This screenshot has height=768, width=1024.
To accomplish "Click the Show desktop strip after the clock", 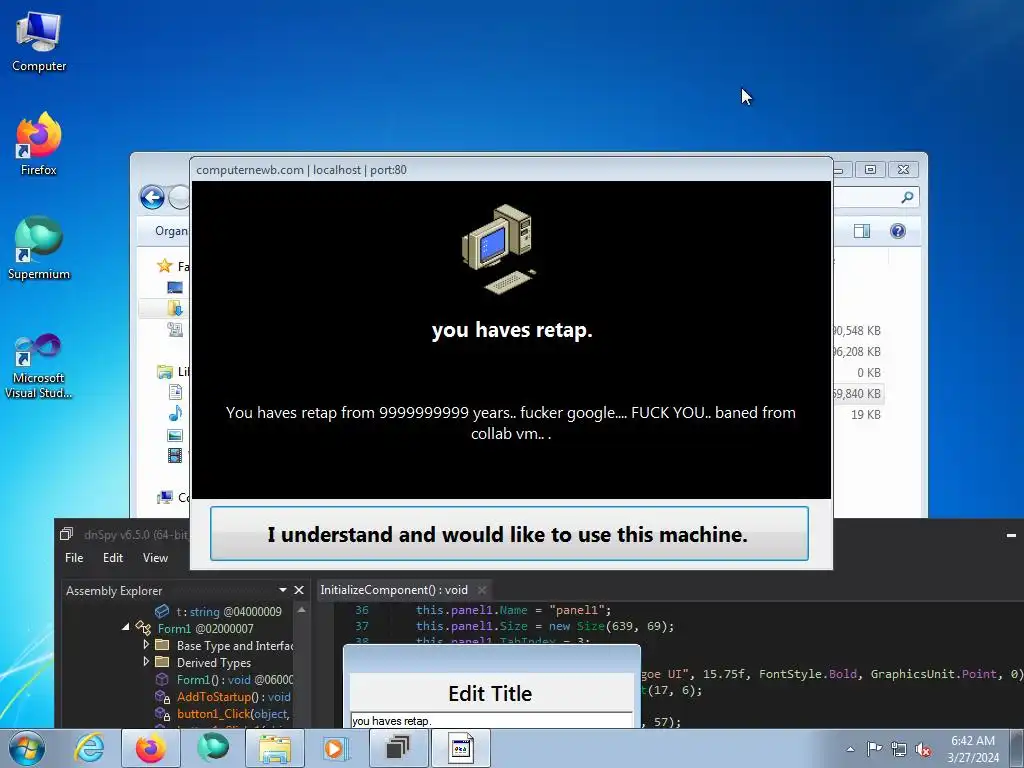I will (x=1017, y=748).
